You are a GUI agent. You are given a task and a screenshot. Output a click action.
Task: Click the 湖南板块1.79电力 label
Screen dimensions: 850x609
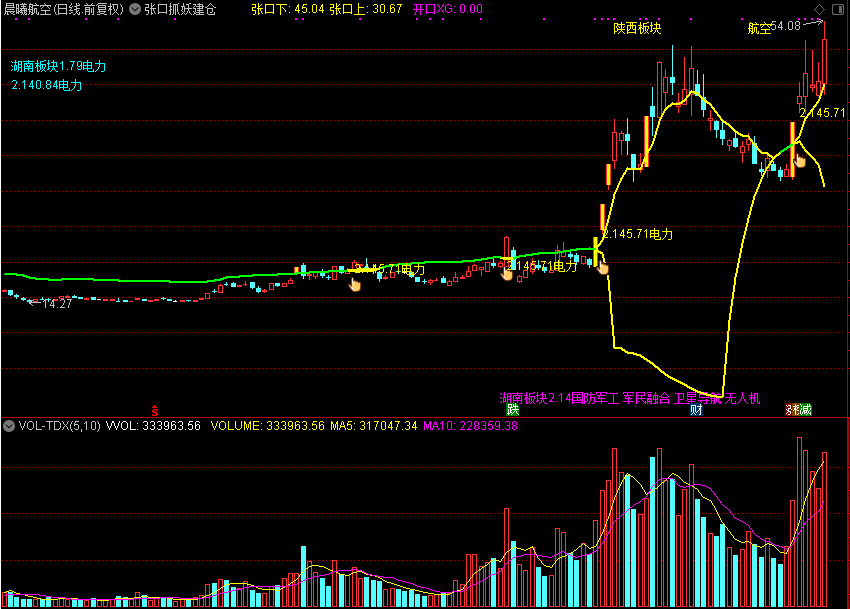[x=59, y=66]
